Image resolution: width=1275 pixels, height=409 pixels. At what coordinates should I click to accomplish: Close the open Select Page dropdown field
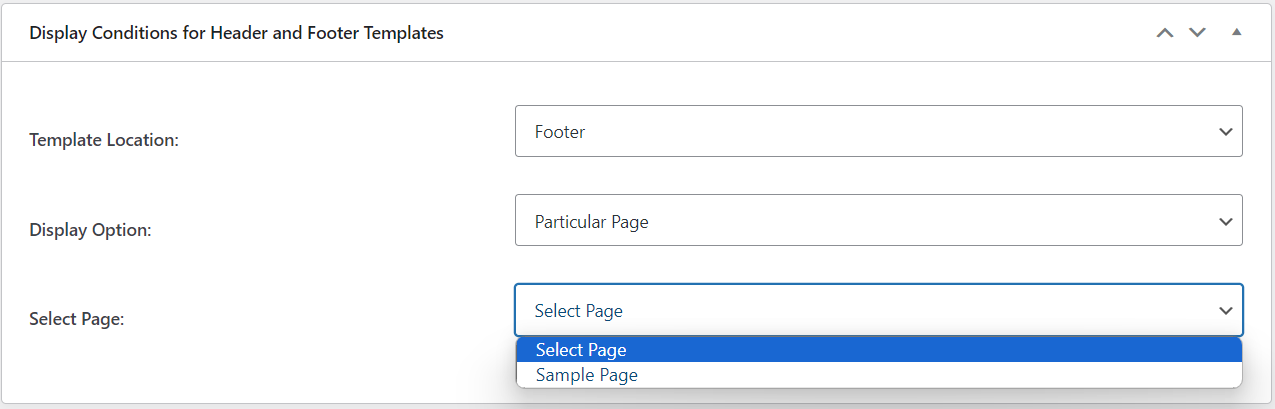(x=878, y=310)
